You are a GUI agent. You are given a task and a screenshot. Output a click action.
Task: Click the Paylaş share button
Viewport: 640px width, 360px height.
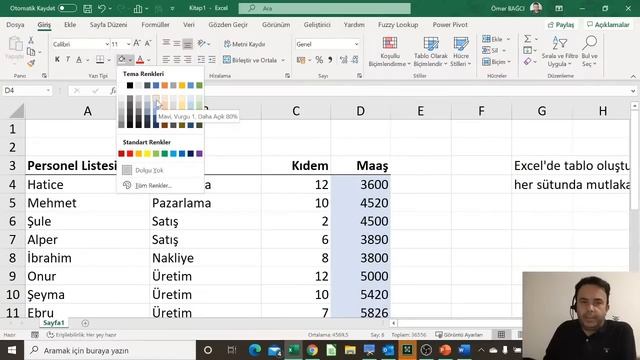click(561, 24)
